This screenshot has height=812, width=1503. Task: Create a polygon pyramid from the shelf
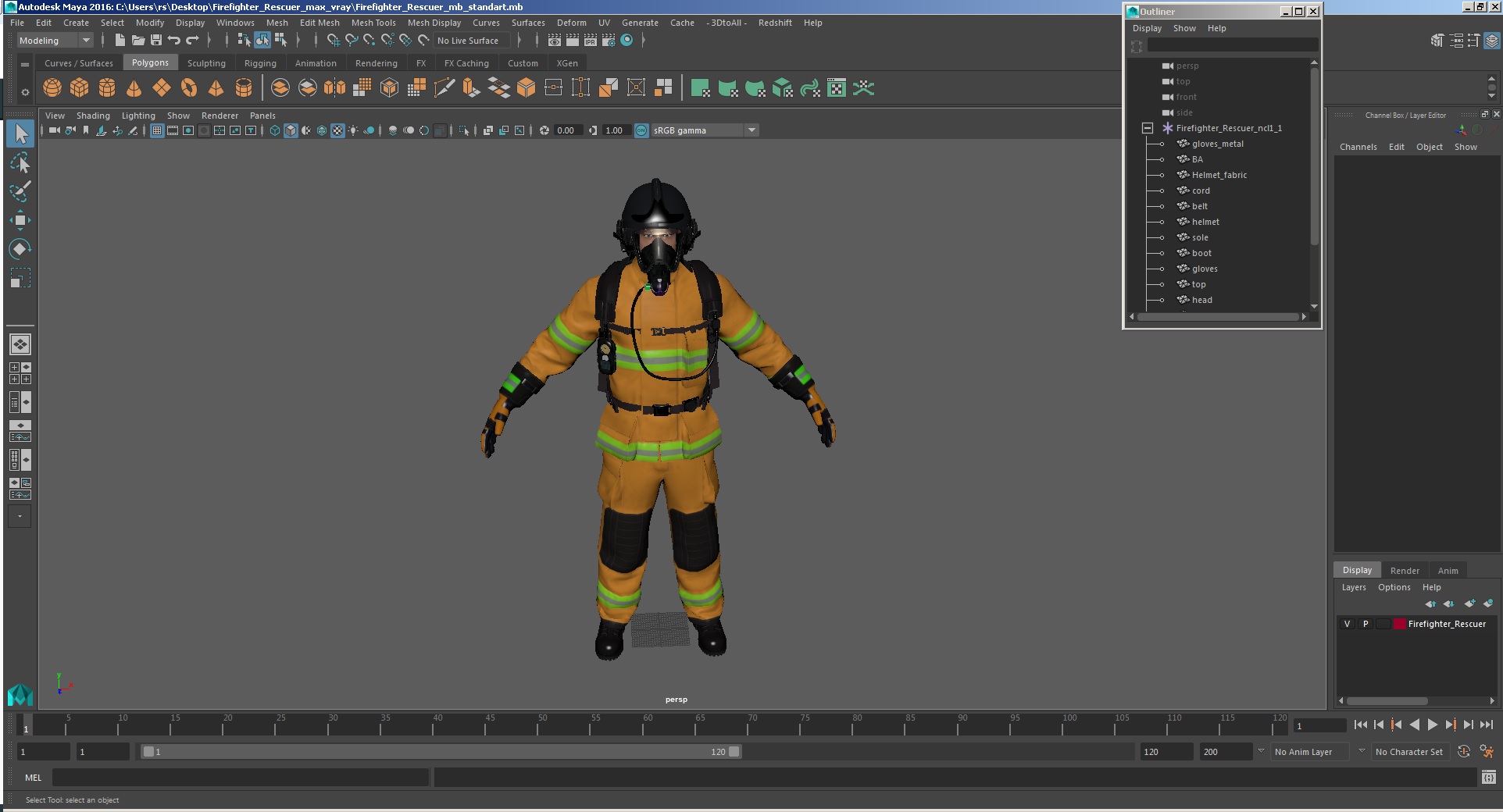216,88
